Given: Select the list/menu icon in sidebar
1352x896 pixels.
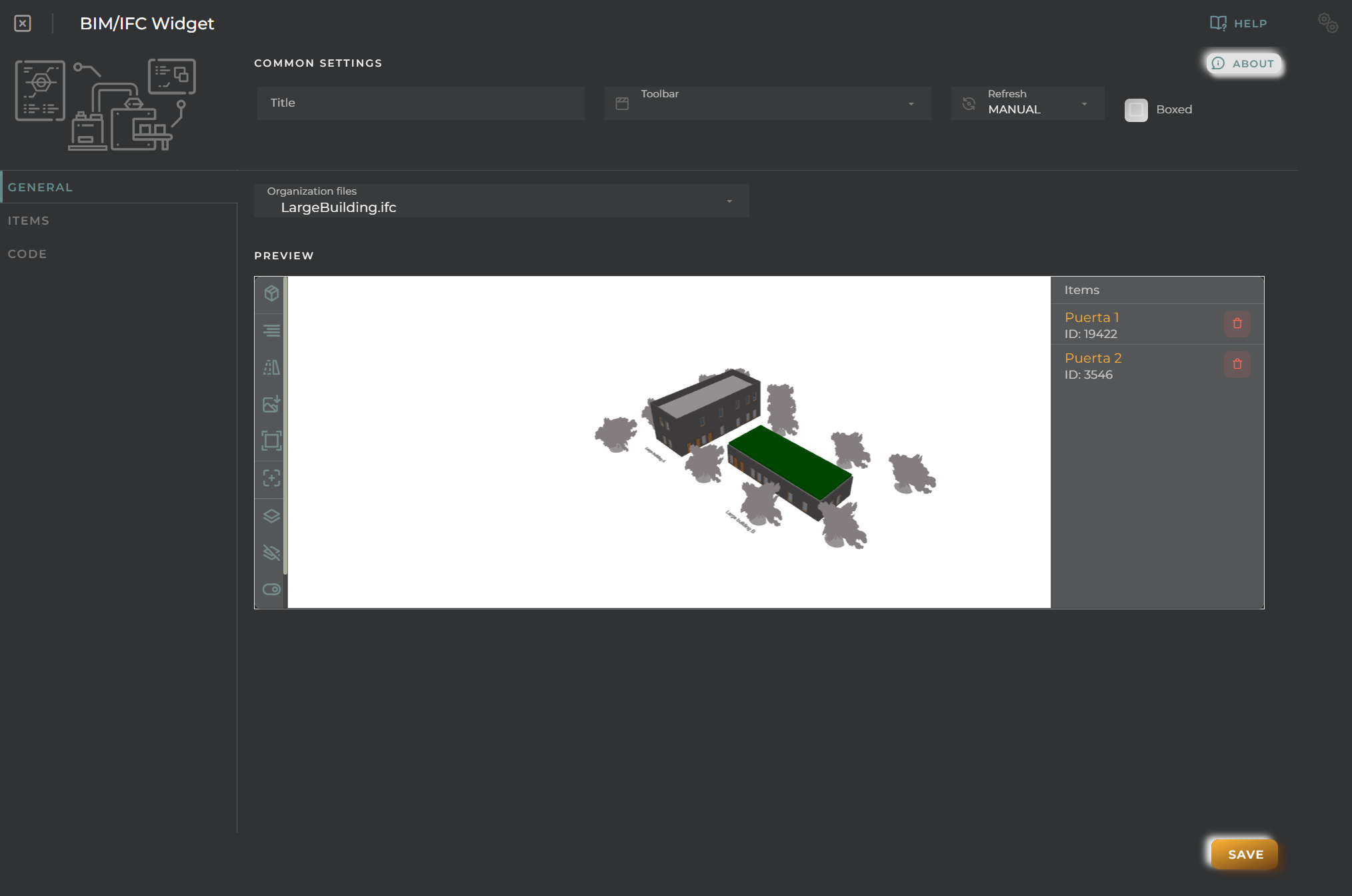Looking at the screenshot, I should point(271,331).
